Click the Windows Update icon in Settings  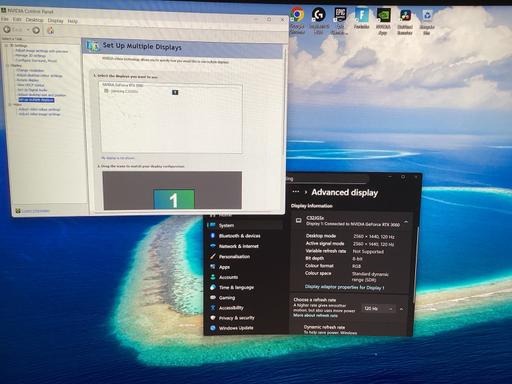coord(213,328)
